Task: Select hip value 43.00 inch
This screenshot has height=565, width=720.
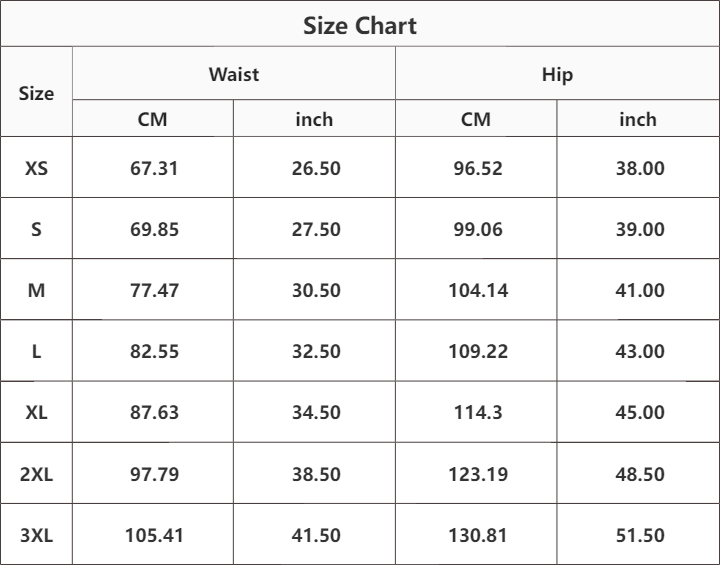Action: point(640,351)
